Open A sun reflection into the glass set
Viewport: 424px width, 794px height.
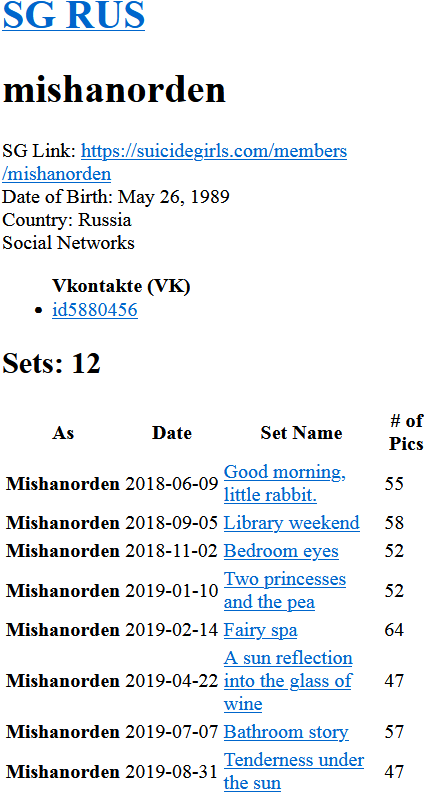288,681
